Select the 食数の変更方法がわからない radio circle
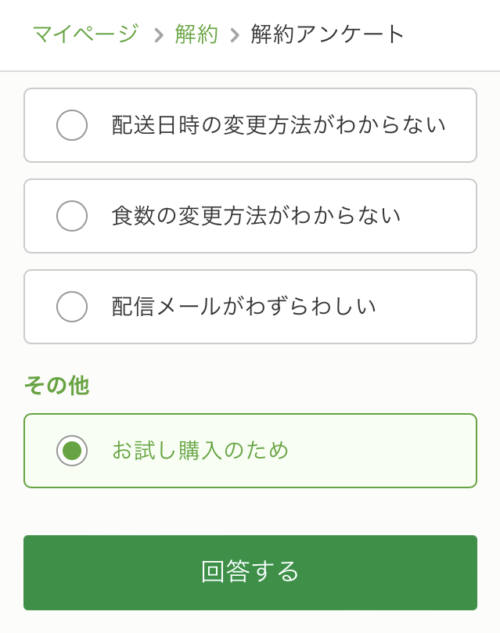500x633 pixels. [72, 216]
